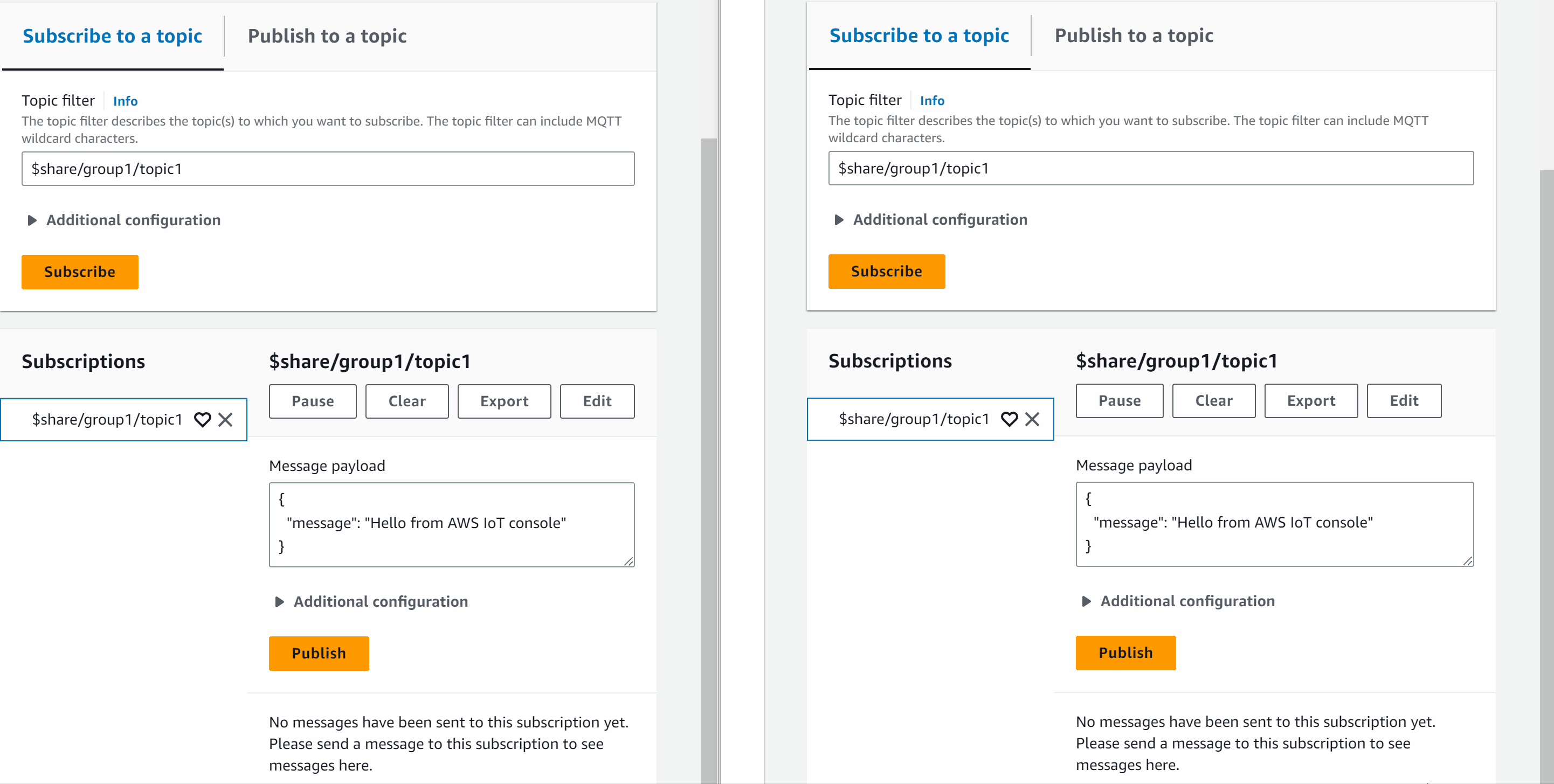Click the Info link next to Topic filter
The width and height of the screenshot is (1554, 784).
click(x=125, y=101)
